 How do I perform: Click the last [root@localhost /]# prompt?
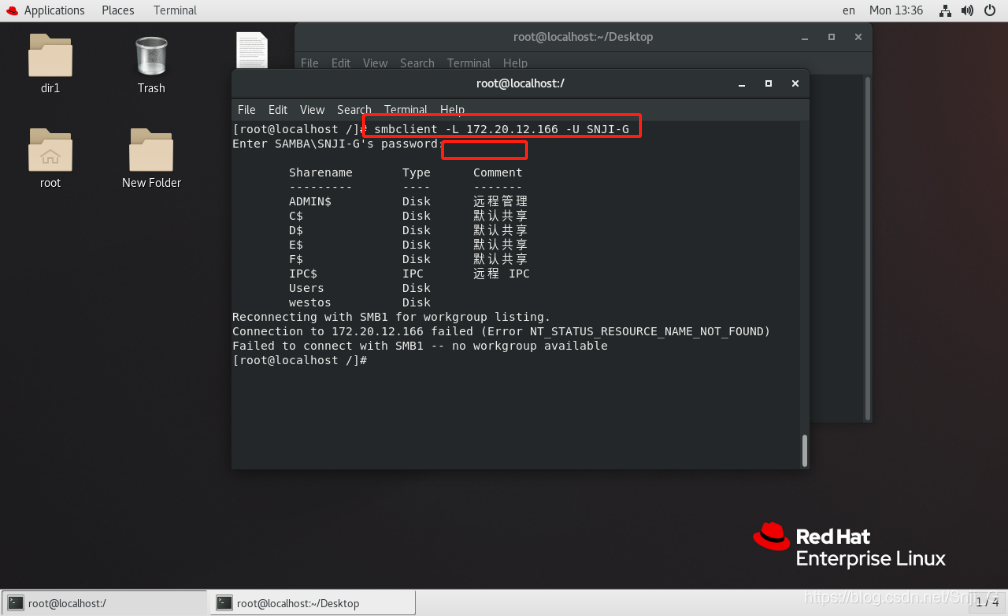point(300,361)
